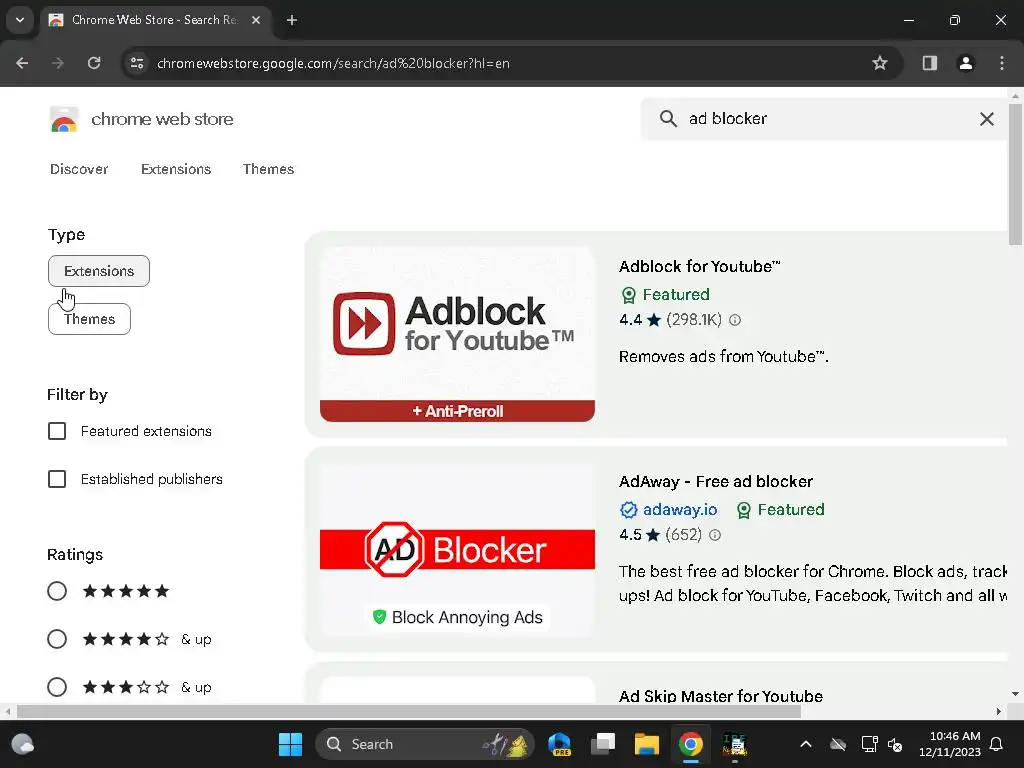Open Task View on the taskbar
Viewport: 1024px width, 768px height.
[x=603, y=744]
